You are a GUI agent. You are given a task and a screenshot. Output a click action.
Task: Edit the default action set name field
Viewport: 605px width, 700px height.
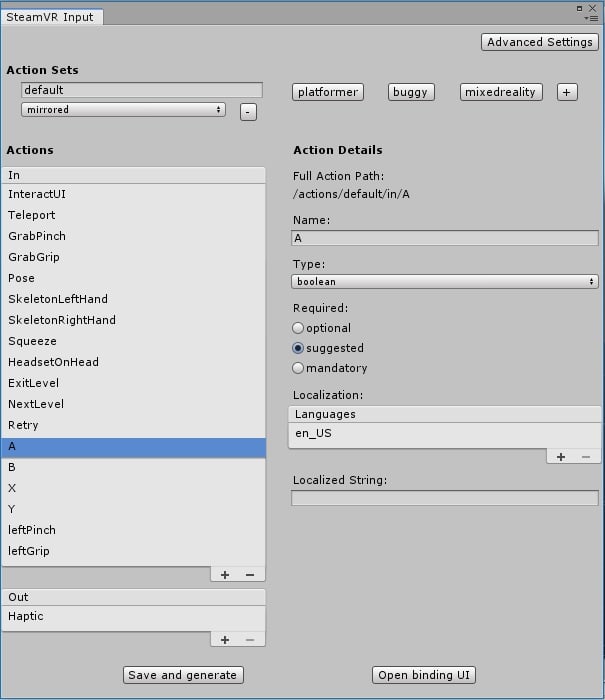tap(142, 90)
